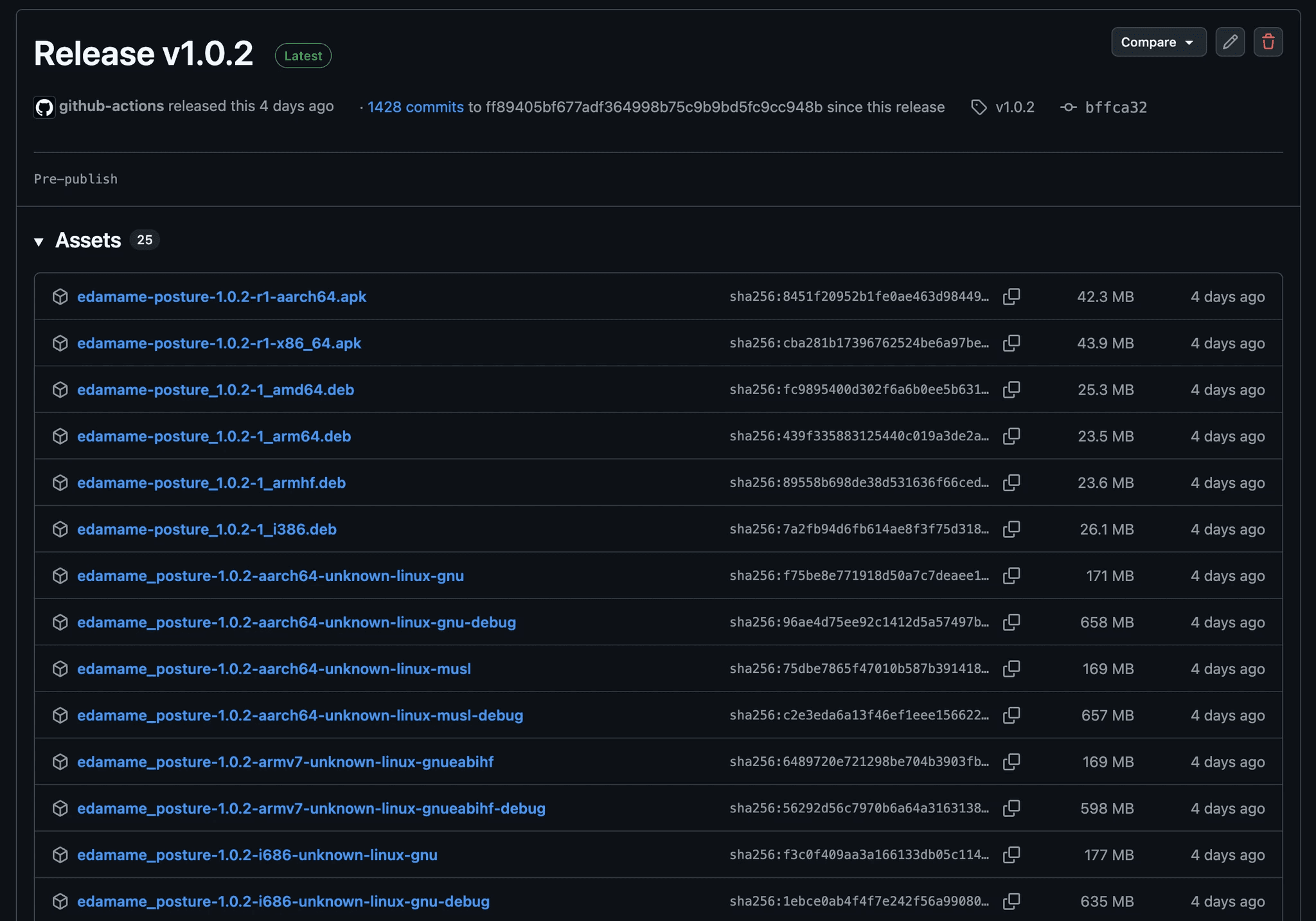Click package icon beside arm64.deb
1316x921 pixels.
click(60, 436)
